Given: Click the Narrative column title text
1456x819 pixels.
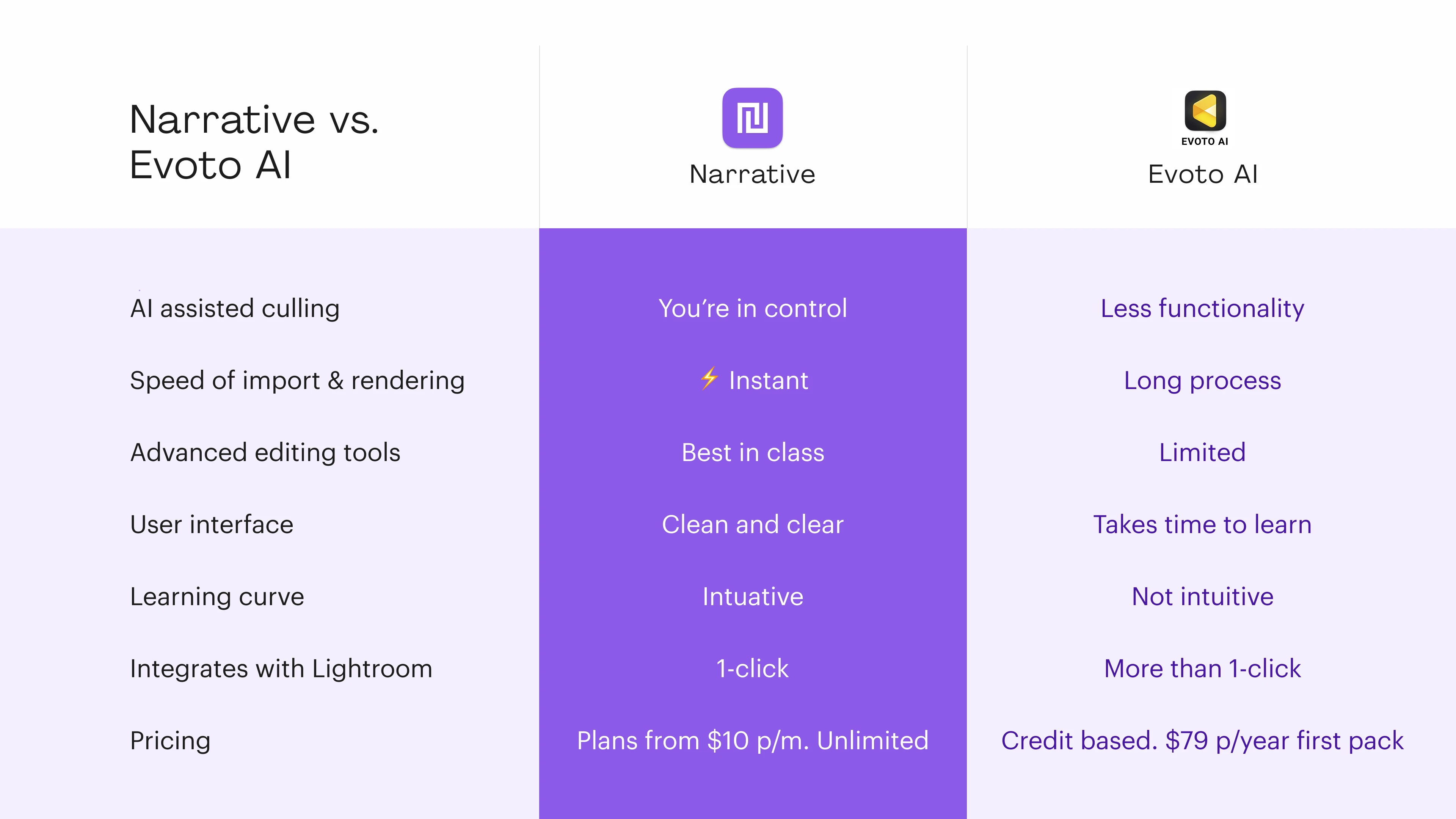Looking at the screenshot, I should tap(752, 174).
